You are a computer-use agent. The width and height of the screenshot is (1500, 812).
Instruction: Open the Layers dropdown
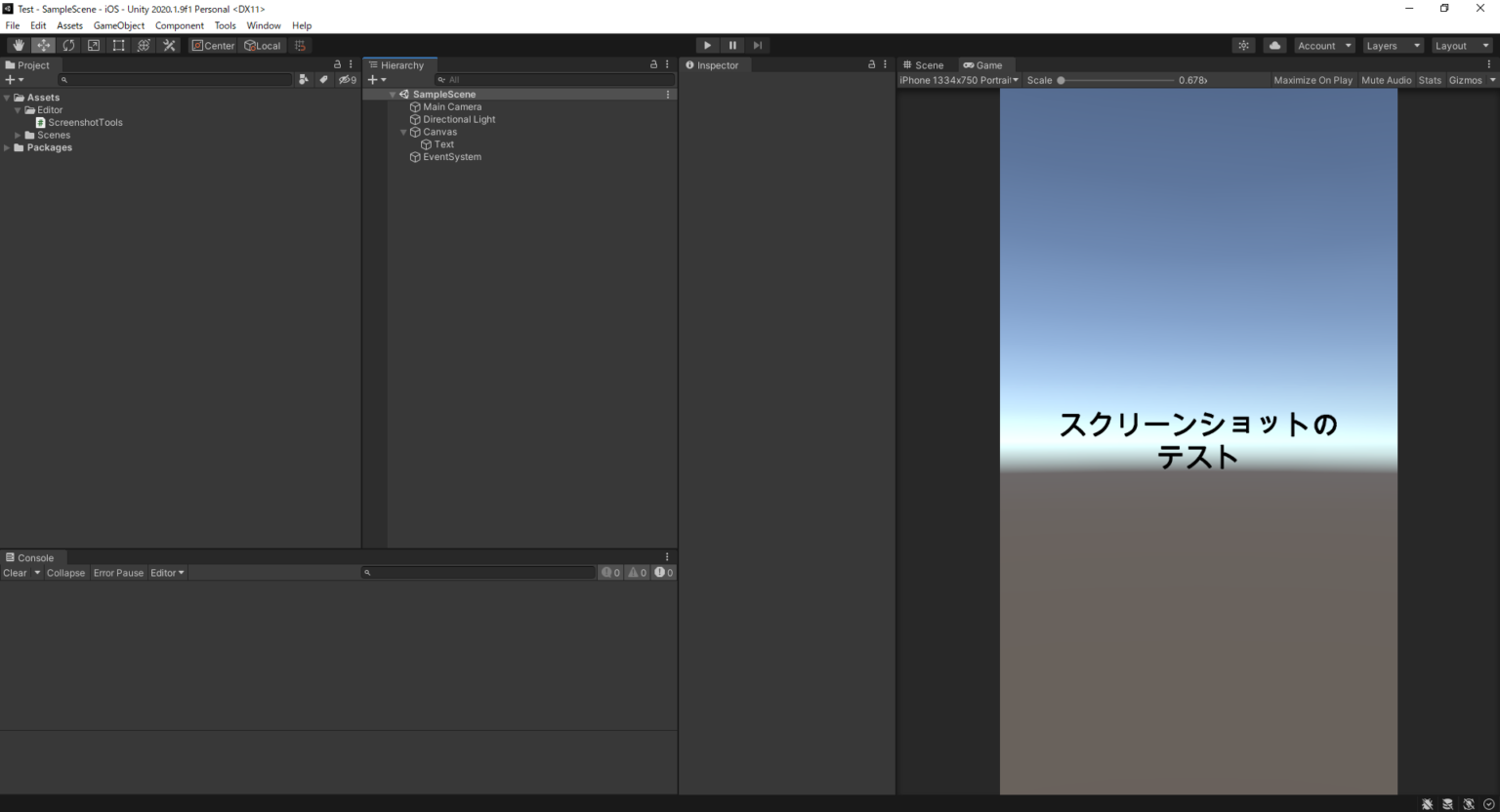tap(1393, 46)
